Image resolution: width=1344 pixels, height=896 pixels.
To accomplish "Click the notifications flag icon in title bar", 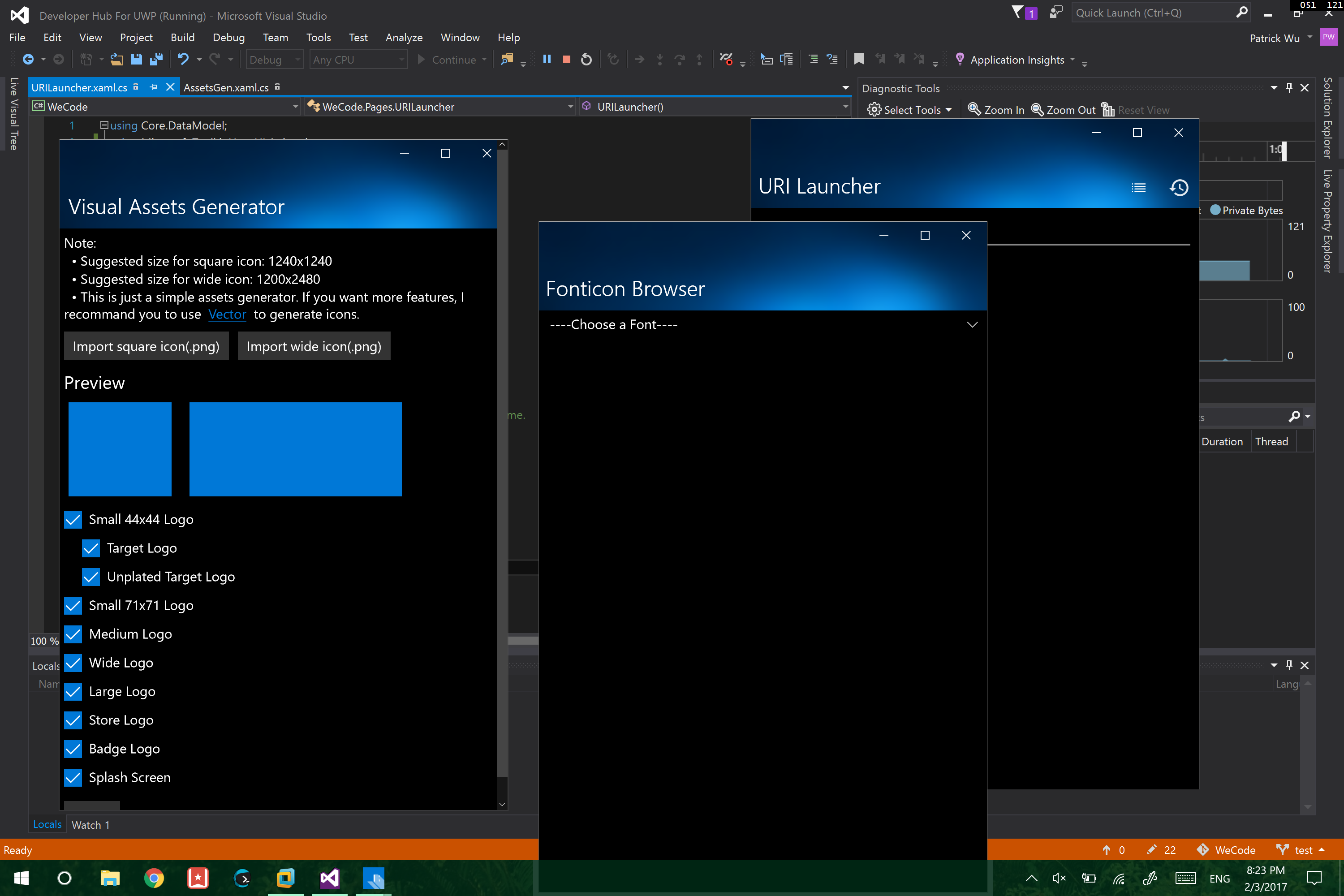I will pyautogui.click(x=1018, y=12).
